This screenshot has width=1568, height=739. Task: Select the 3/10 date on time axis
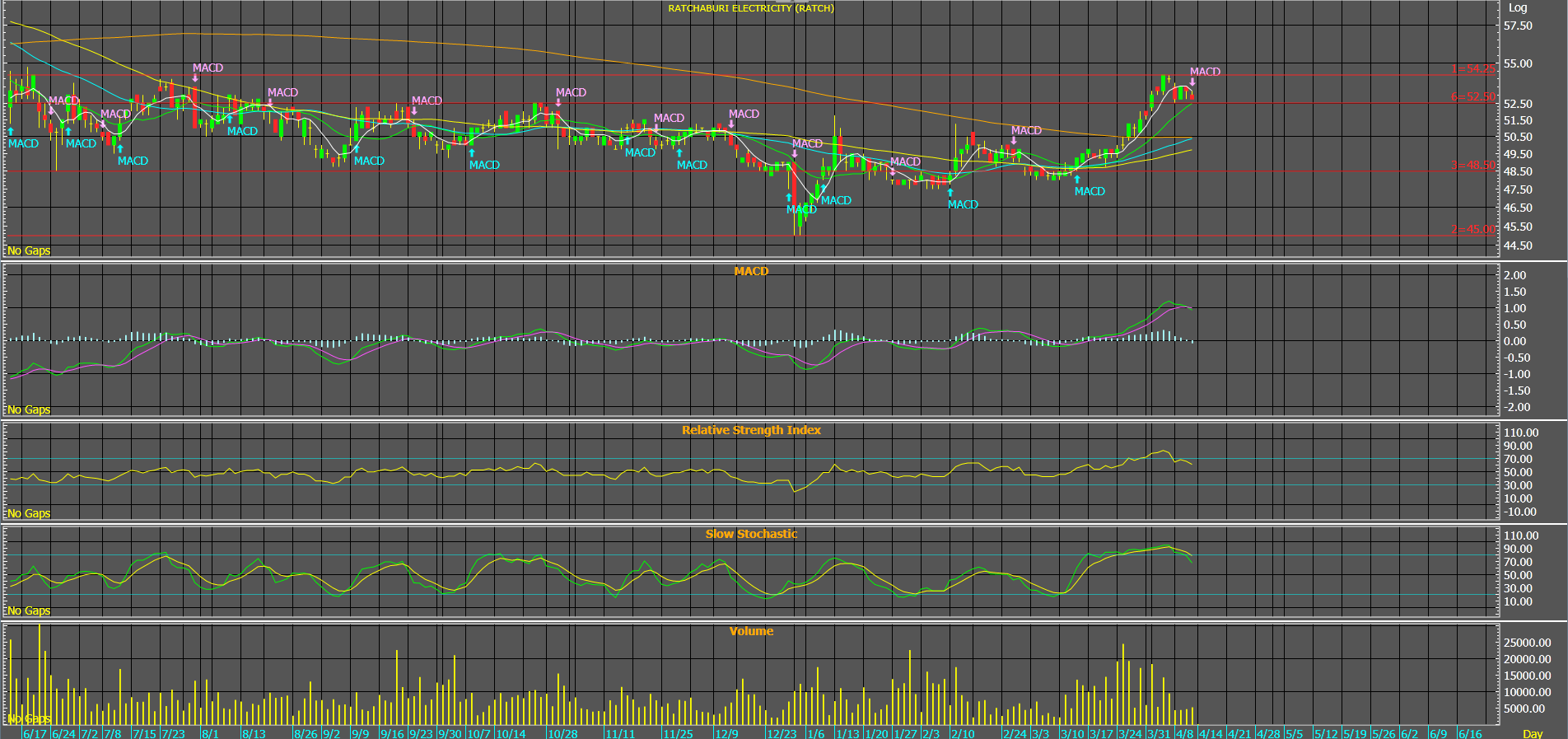click(1072, 733)
